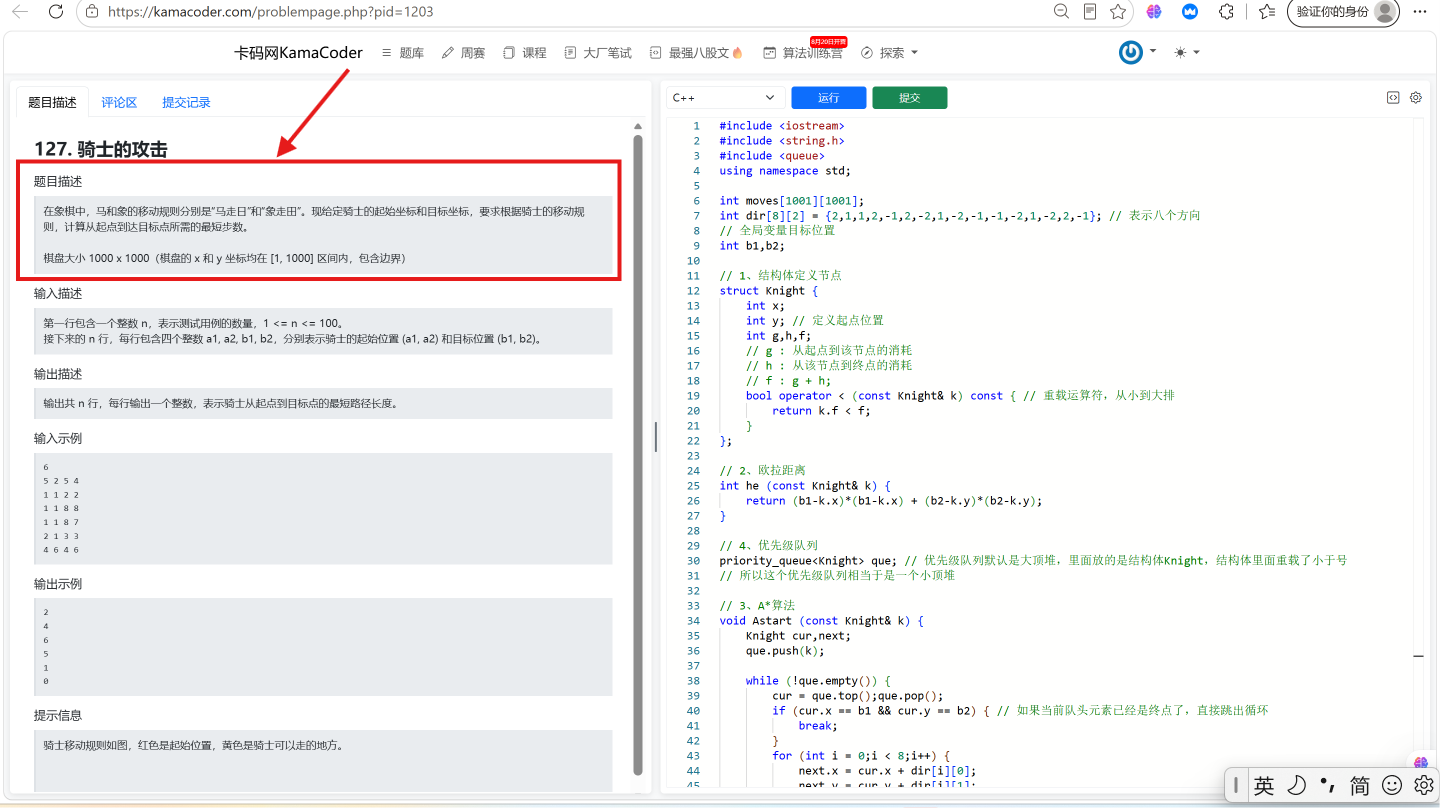This screenshot has height=808, width=1440.
Task: Open the extensions puzzle-piece icon
Action: tap(1226, 12)
